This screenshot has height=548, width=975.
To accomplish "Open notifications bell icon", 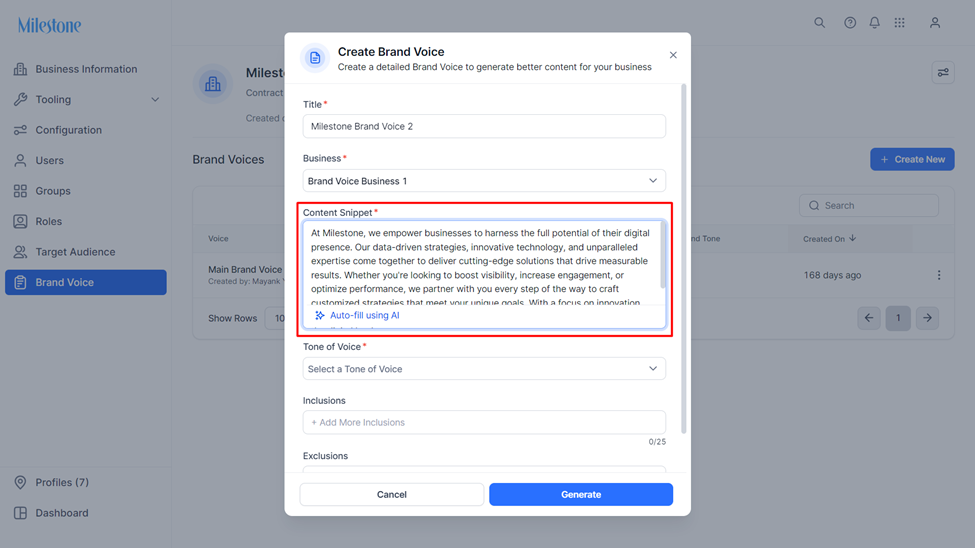I will click(874, 23).
